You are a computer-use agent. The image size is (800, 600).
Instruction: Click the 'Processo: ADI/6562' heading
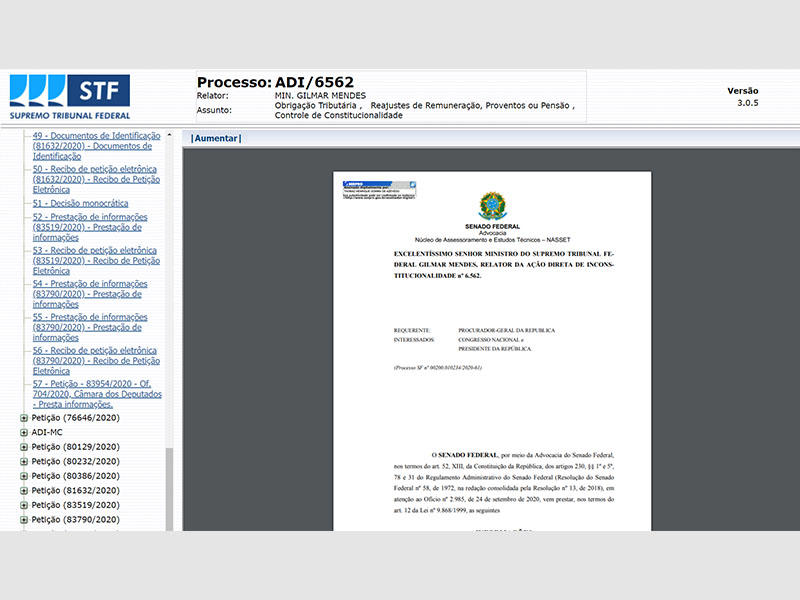275,82
